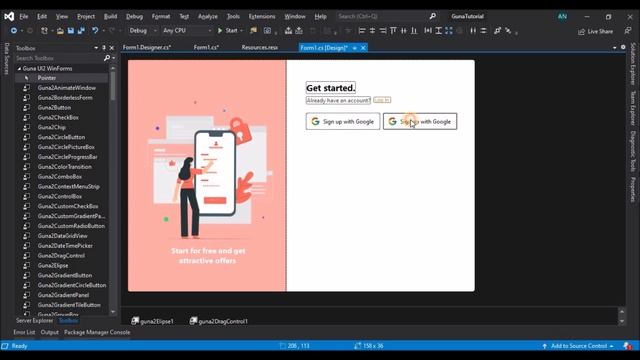Click the Navigate Backward toolbar icon
The height and width of the screenshot is (360, 640).
13,31
